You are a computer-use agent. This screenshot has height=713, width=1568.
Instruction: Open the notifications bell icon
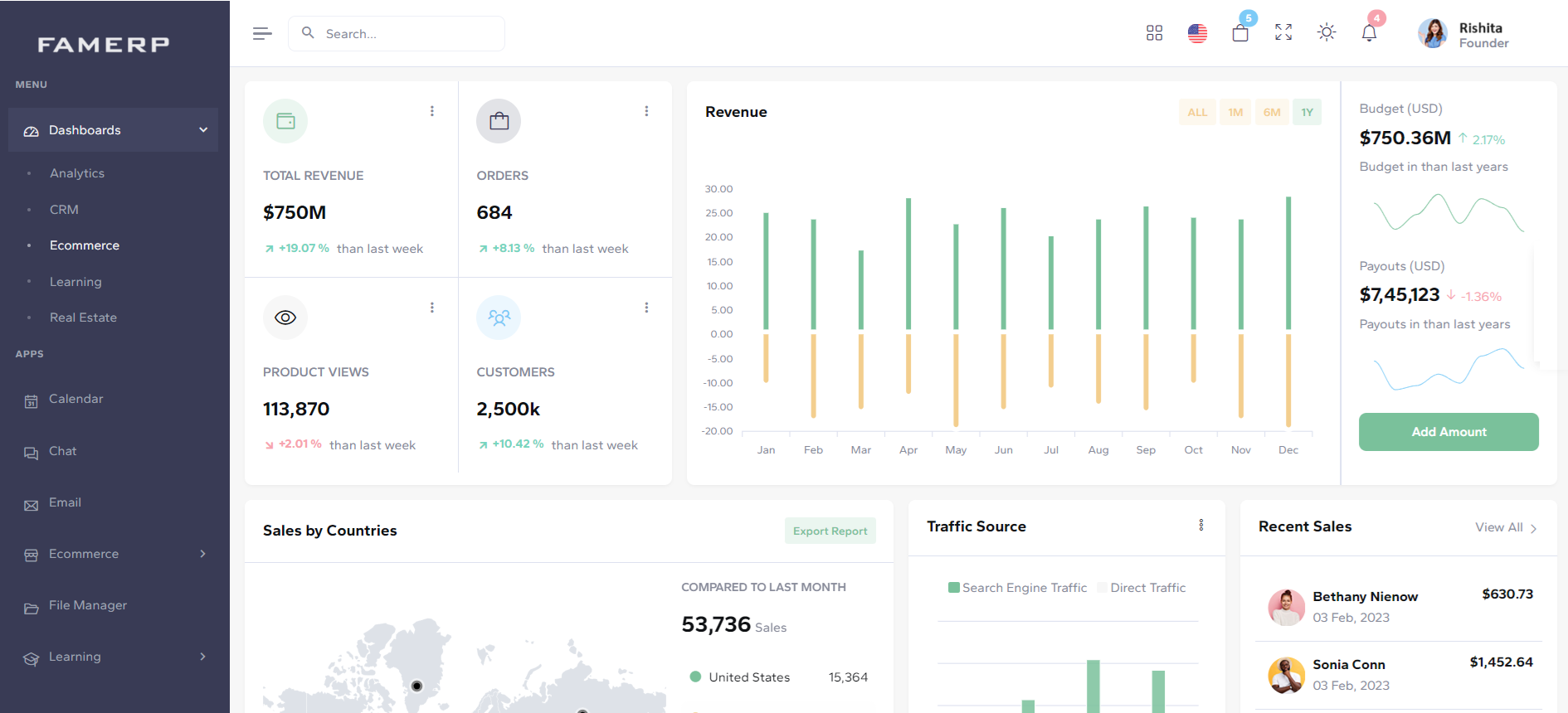coord(1369,33)
